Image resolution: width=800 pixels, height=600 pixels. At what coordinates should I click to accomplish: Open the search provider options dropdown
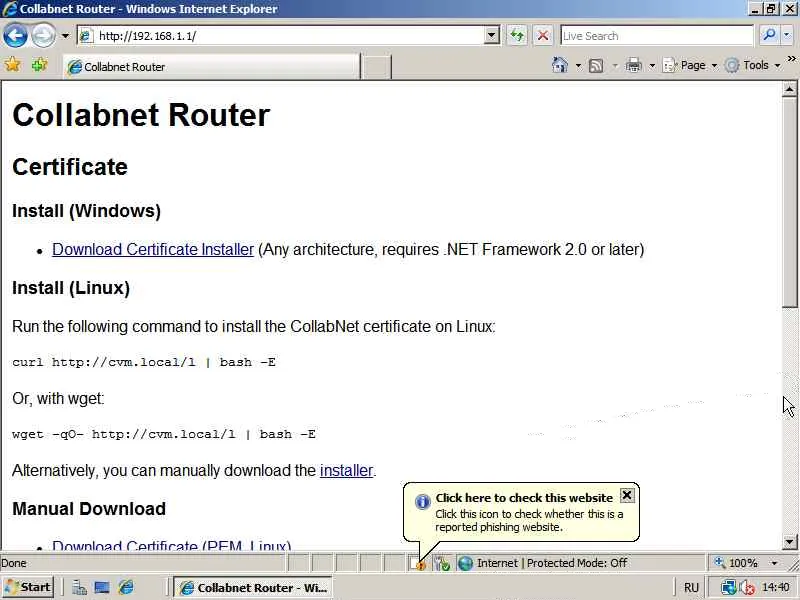click(786, 35)
